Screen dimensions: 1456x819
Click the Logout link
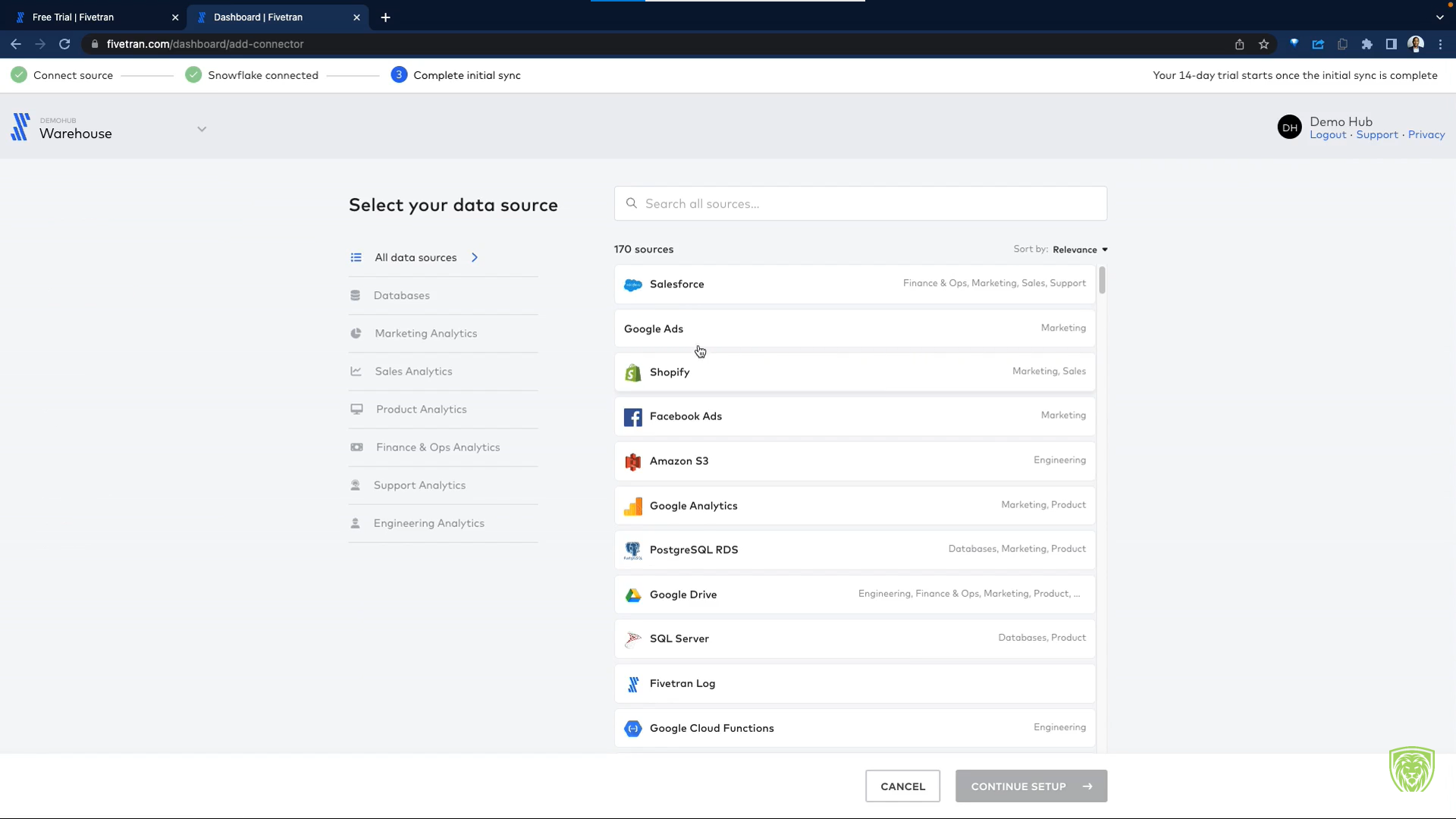point(1328,135)
